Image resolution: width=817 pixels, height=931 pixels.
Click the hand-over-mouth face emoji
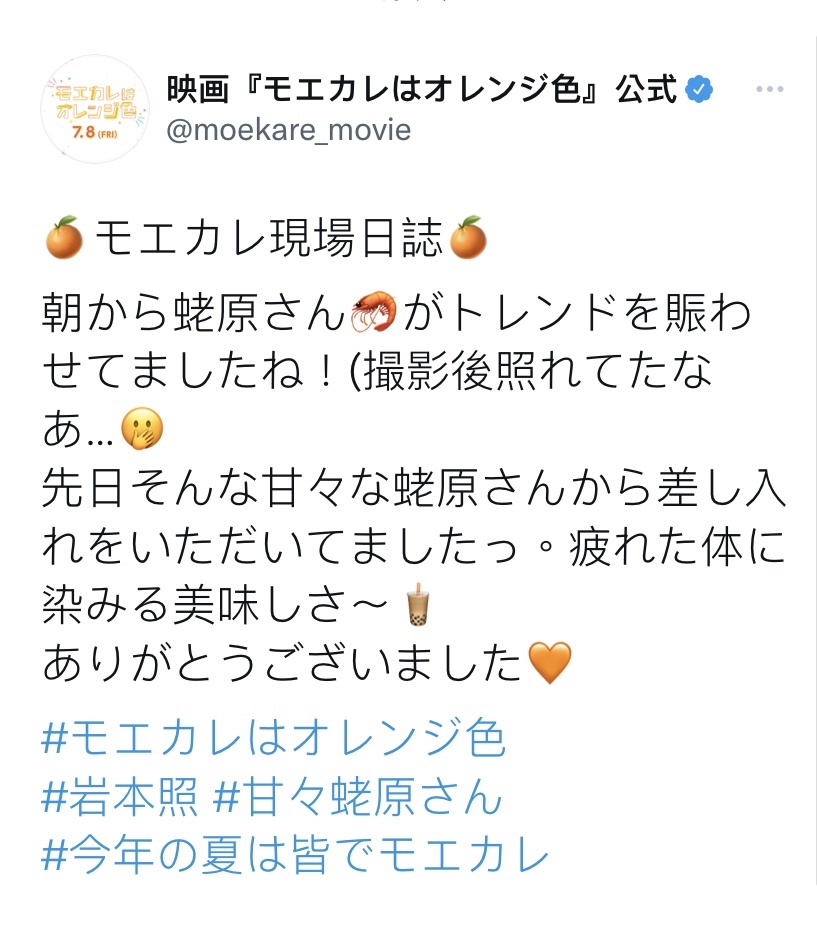[x=142, y=429]
